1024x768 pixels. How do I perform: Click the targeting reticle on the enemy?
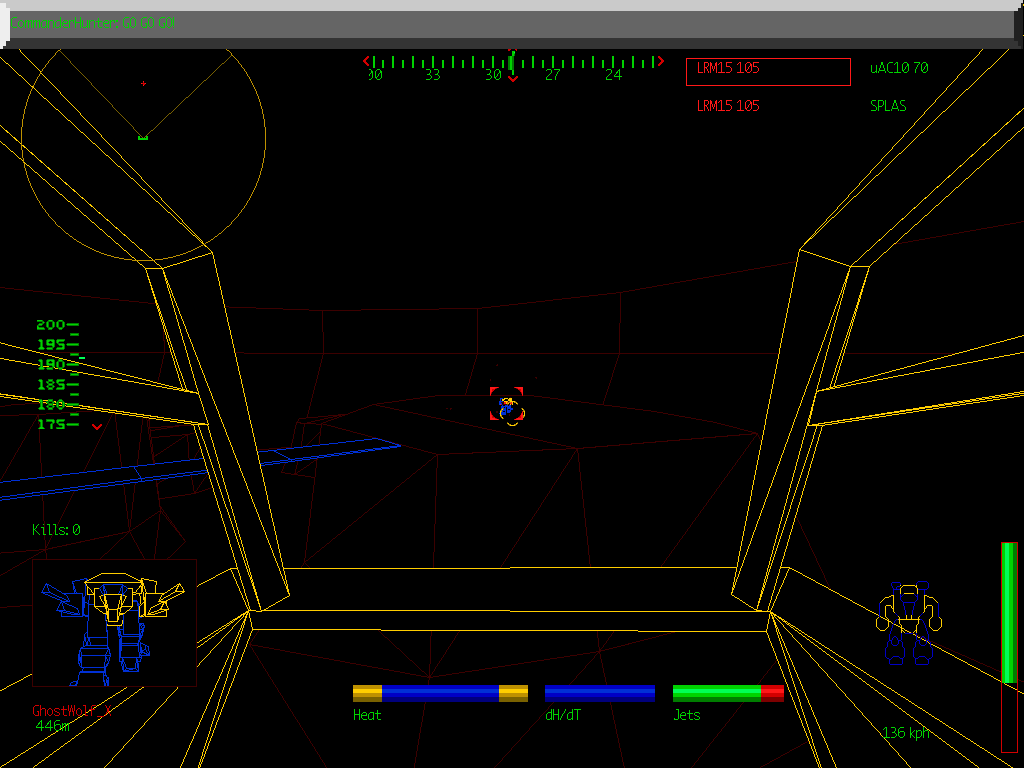[x=507, y=405]
